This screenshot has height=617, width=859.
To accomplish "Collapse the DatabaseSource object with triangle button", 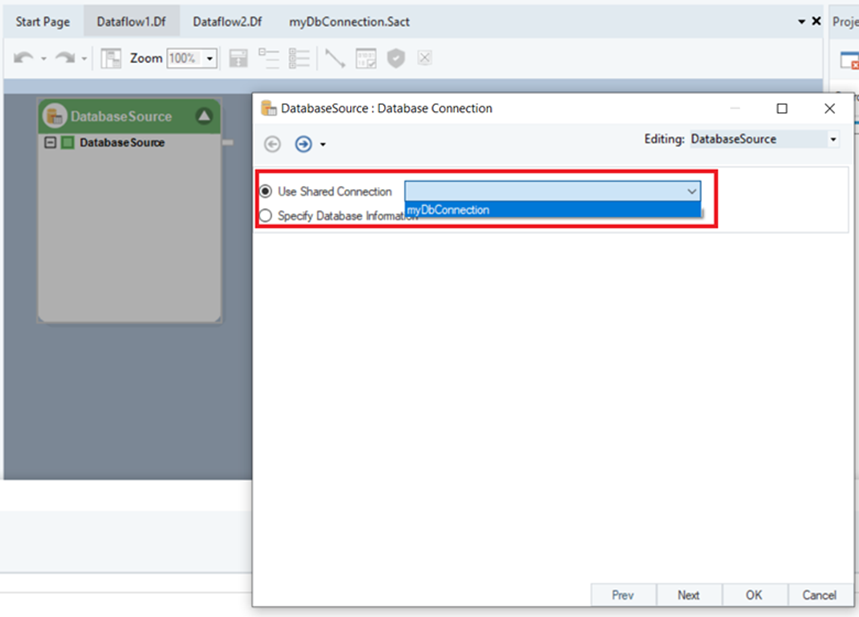I will (x=204, y=116).
